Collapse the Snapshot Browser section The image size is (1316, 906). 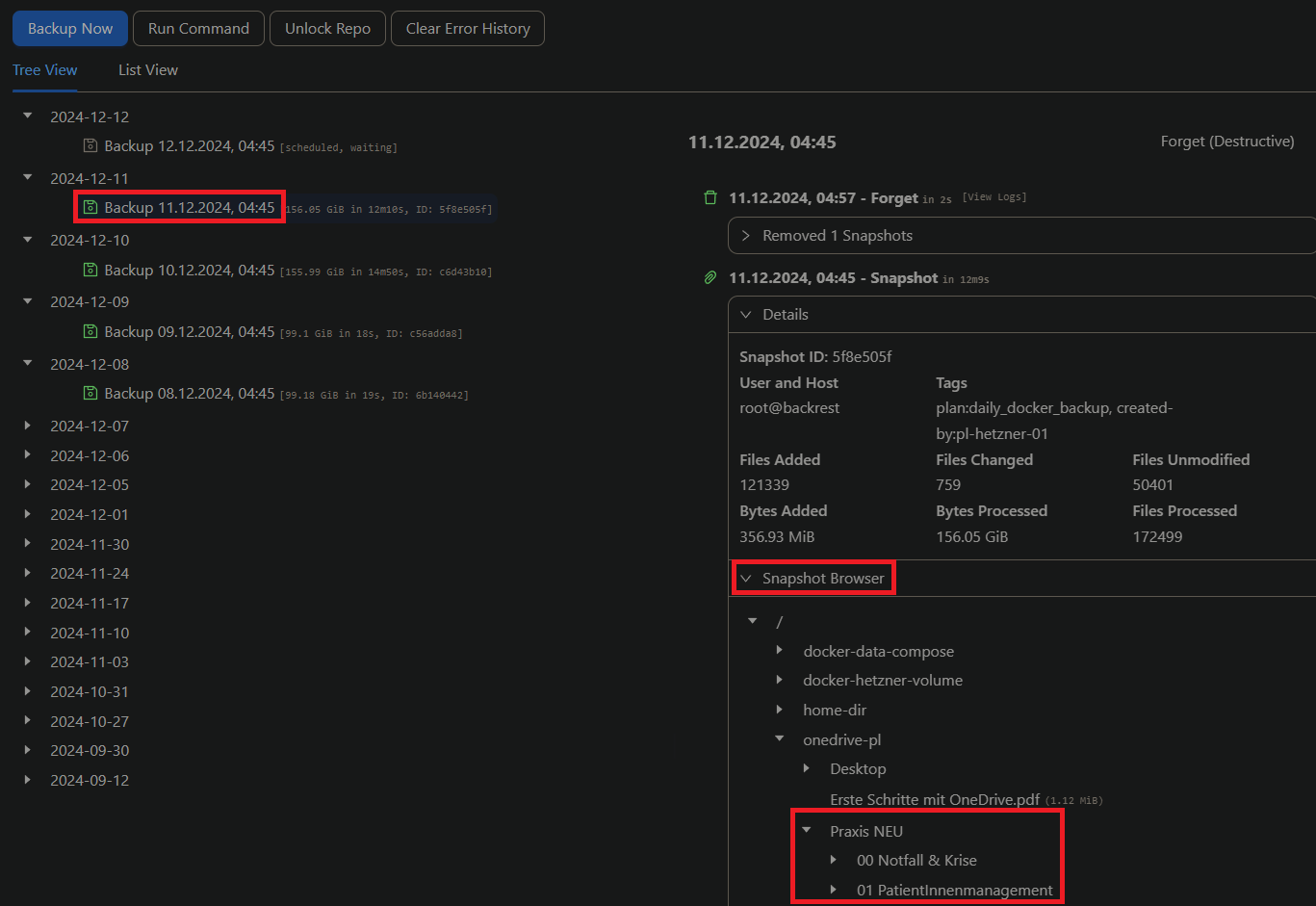pos(746,579)
